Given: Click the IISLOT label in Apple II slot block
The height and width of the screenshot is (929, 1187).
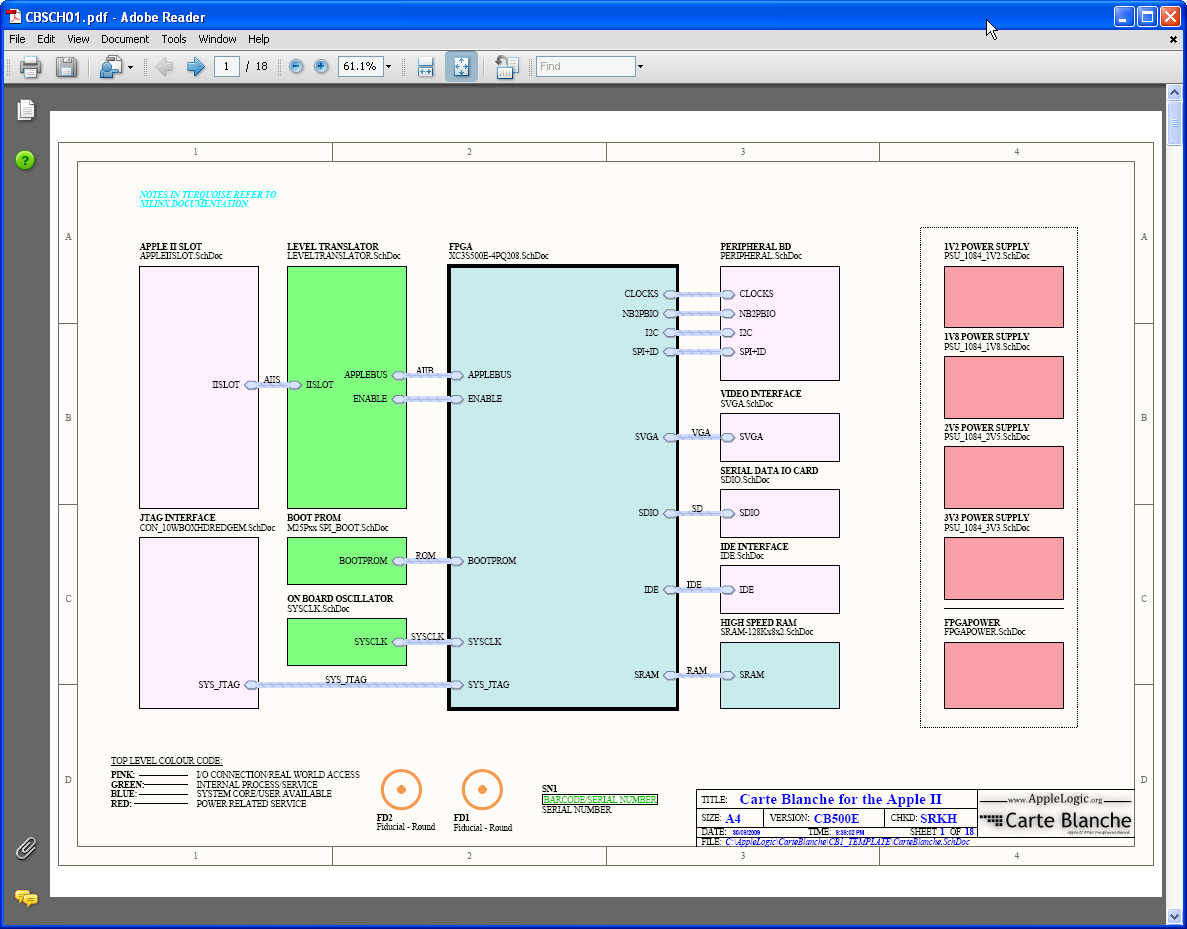Looking at the screenshot, I should (226, 385).
